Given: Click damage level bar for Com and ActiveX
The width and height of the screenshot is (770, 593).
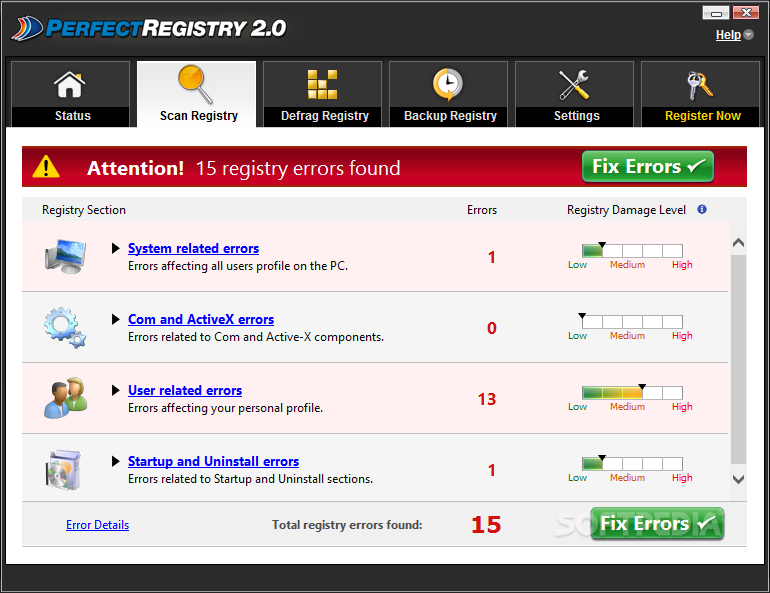Looking at the screenshot, I should pyautogui.click(x=632, y=322).
